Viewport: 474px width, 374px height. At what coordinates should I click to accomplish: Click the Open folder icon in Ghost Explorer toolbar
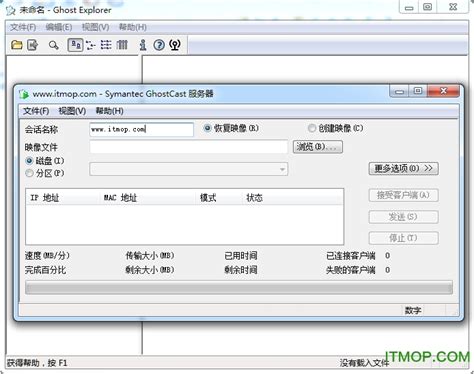16,45
